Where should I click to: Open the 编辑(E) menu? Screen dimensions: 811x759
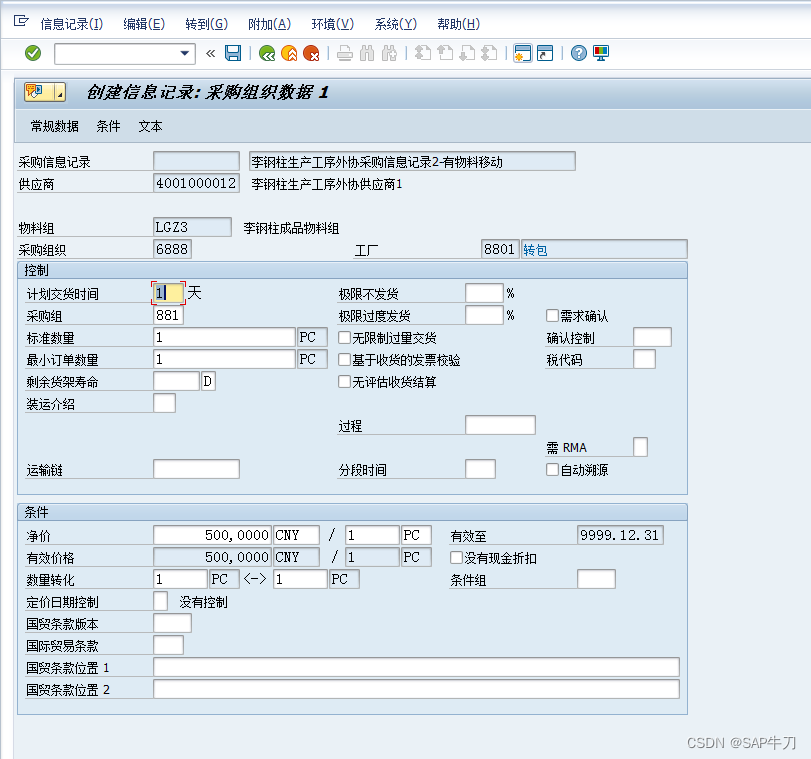click(x=144, y=24)
